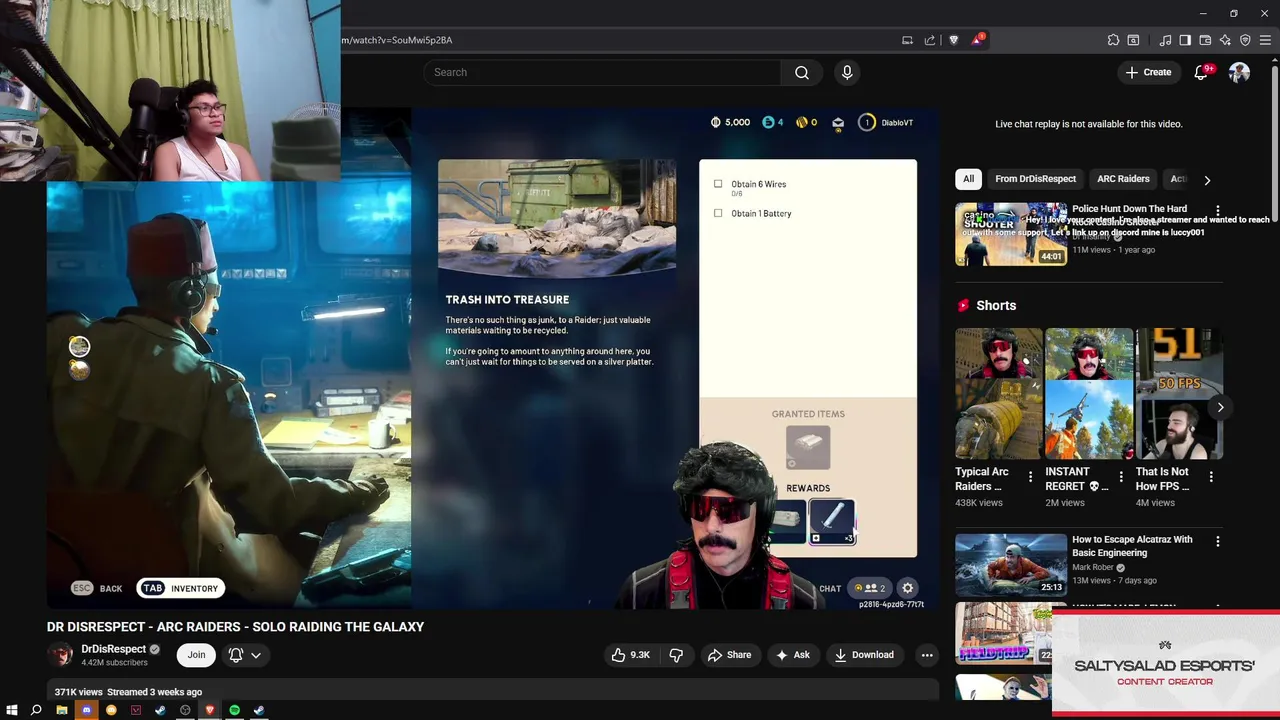Check the Obtain 1 Battery checkbox
Viewport: 1280px width, 720px height.
pyautogui.click(x=718, y=213)
